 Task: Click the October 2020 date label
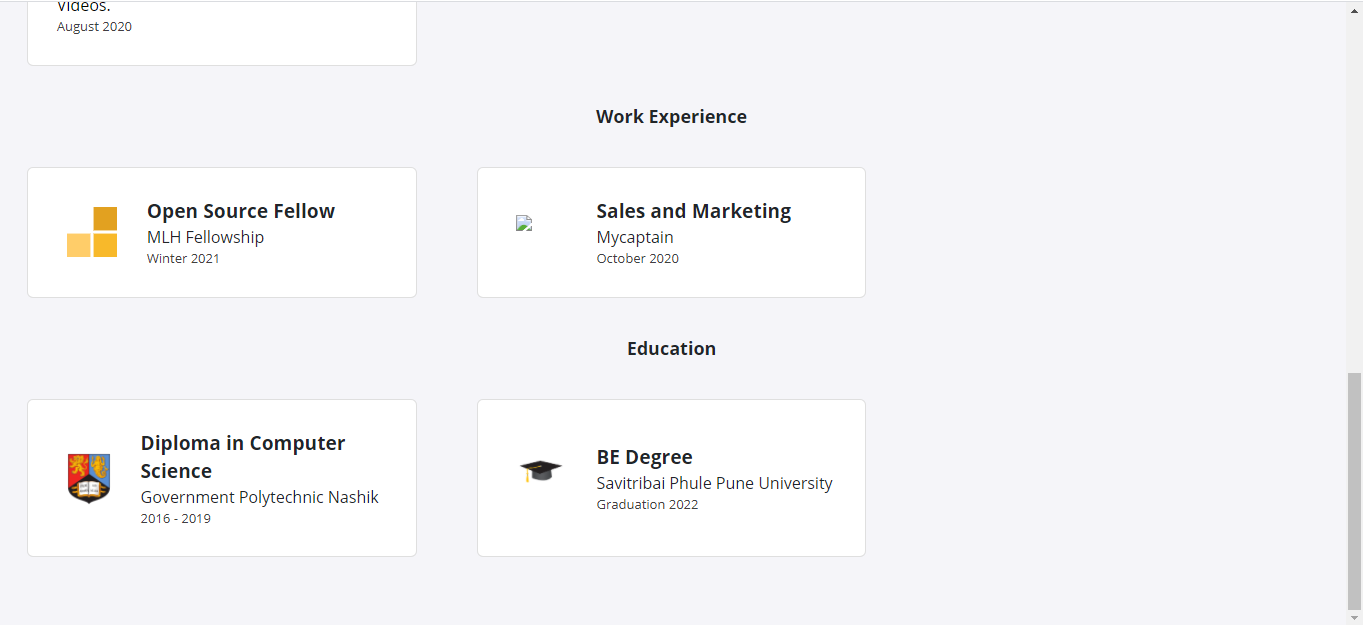point(637,258)
